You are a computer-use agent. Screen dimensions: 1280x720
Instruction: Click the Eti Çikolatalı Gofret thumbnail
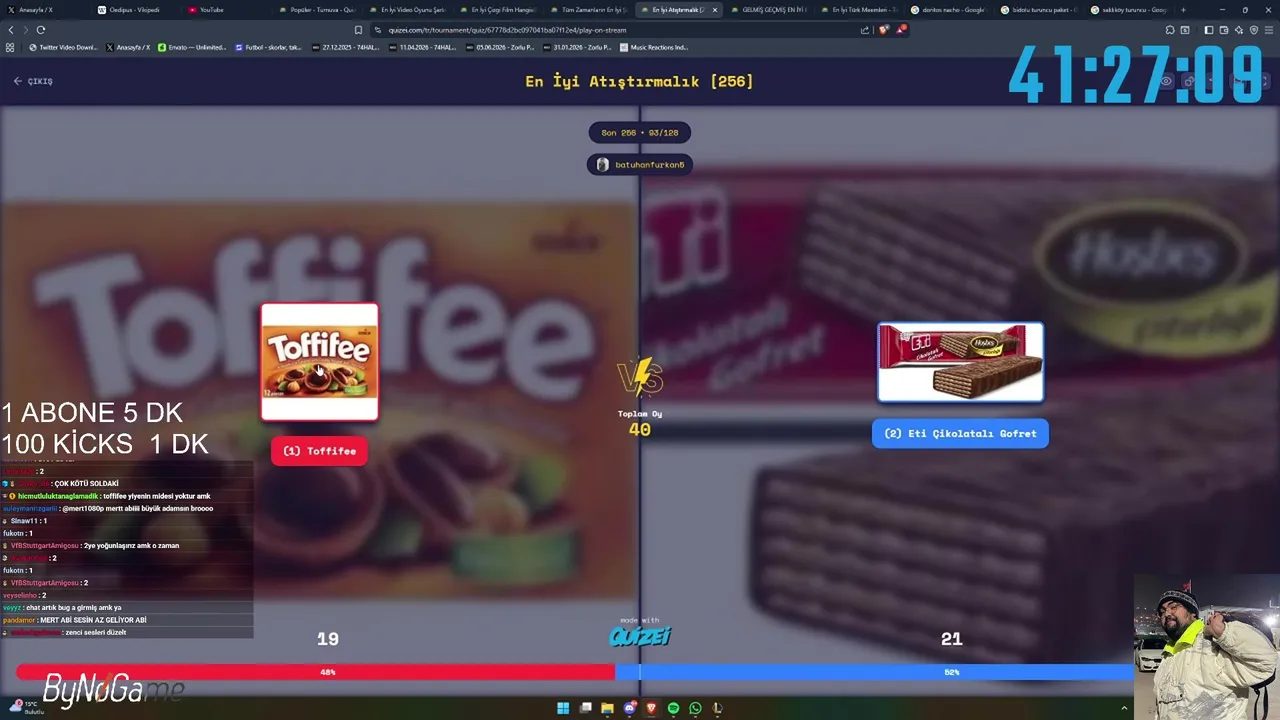click(x=961, y=362)
